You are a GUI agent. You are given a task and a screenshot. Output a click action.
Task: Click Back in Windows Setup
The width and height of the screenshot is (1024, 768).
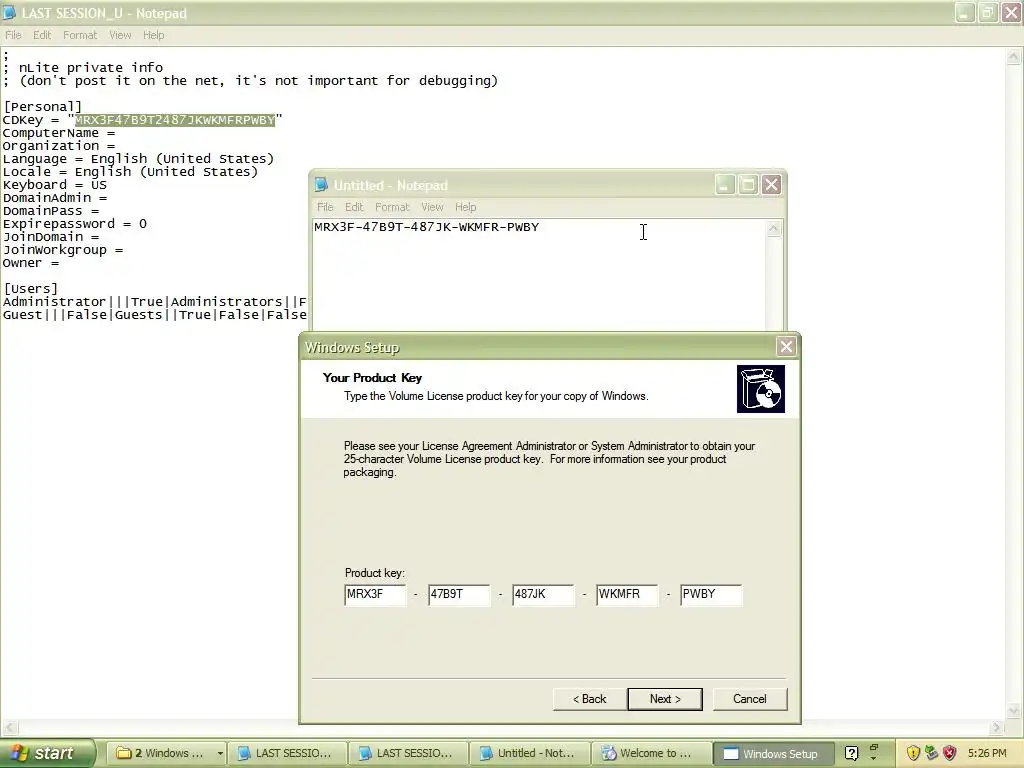pos(590,699)
